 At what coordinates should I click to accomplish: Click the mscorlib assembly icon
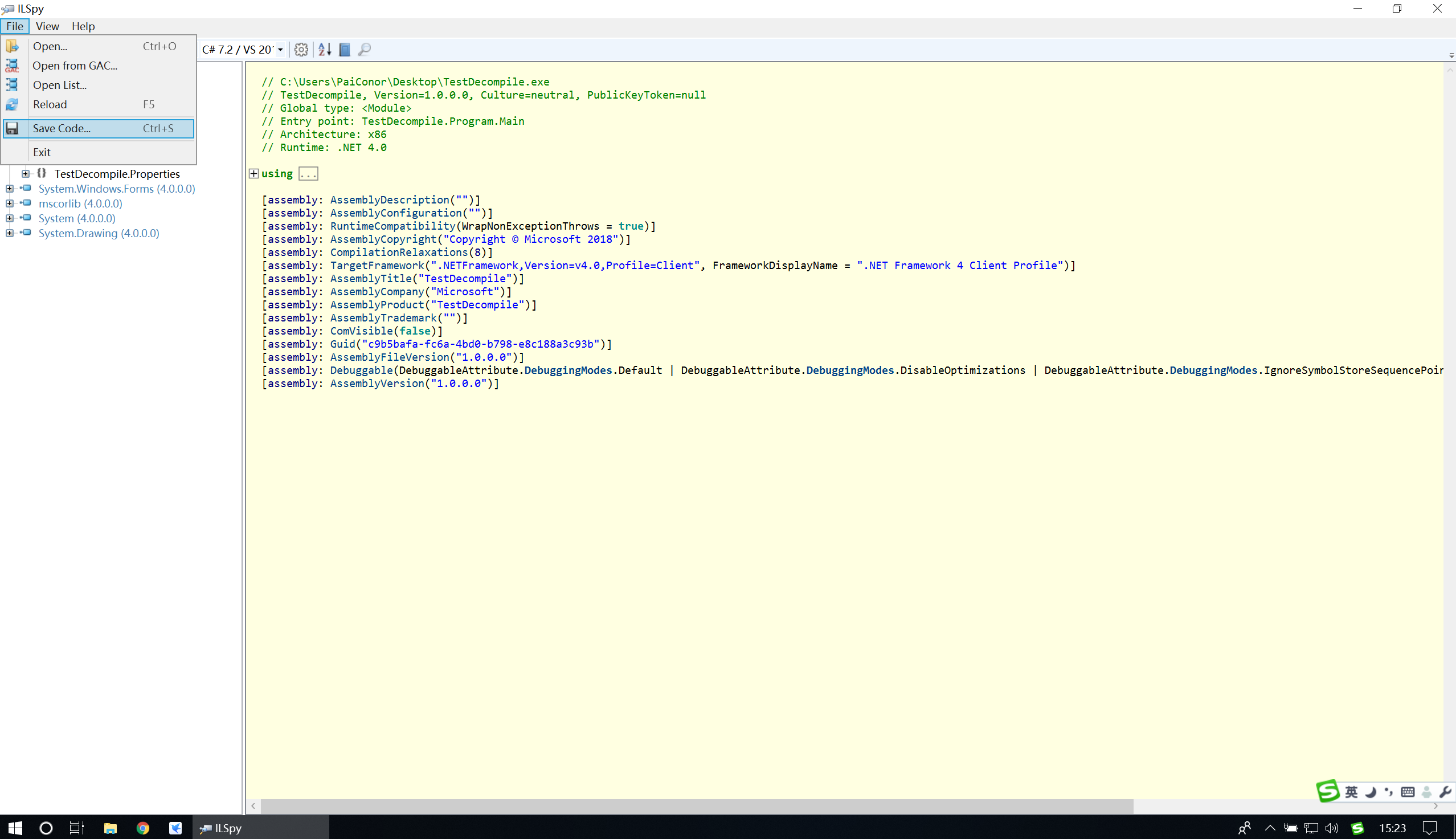coord(26,203)
